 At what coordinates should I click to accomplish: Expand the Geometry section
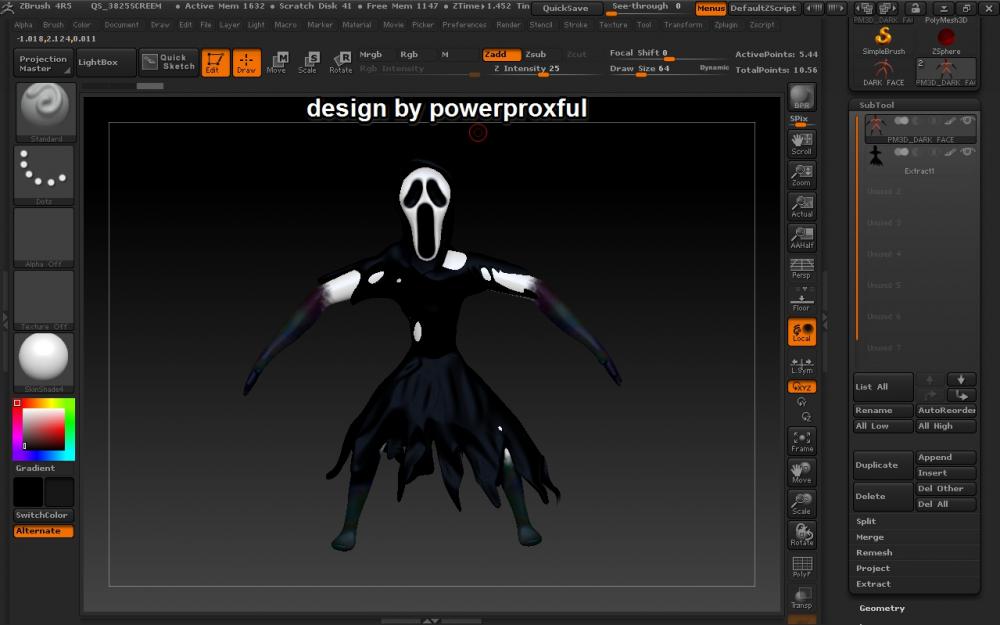(x=882, y=608)
